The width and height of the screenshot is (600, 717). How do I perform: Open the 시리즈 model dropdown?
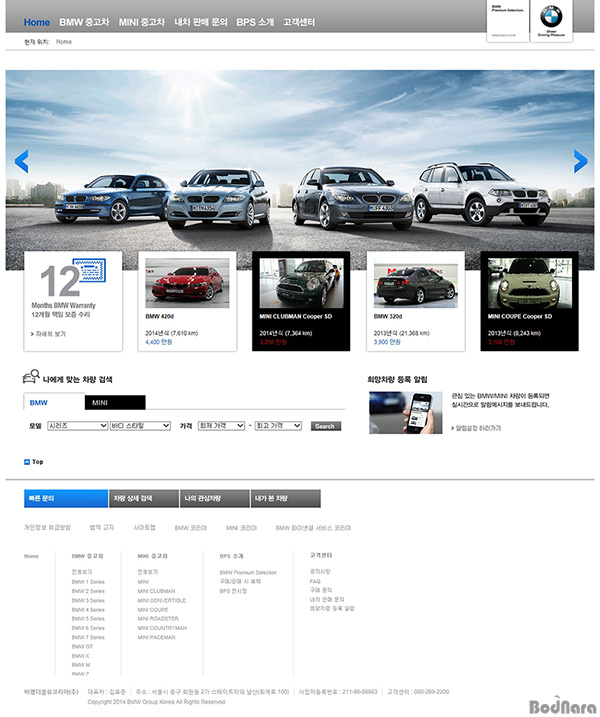click(77, 426)
